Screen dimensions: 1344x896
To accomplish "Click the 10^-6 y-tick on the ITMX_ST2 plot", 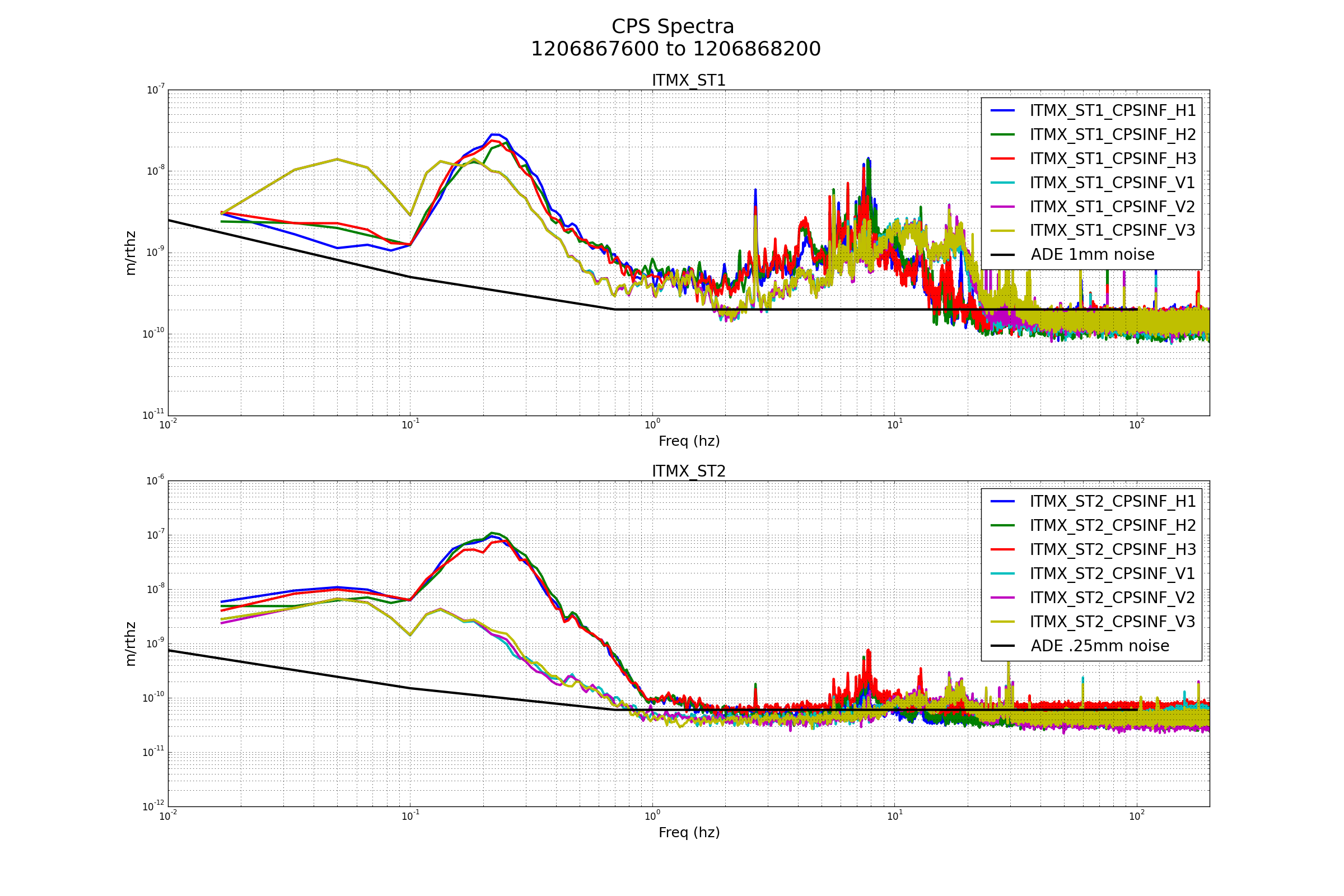I will click(x=155, y=480).
